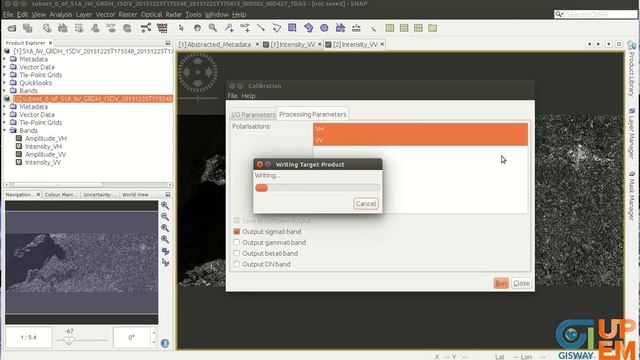Expand Quicklooks folder in Product Explorer

coord(5,83)
